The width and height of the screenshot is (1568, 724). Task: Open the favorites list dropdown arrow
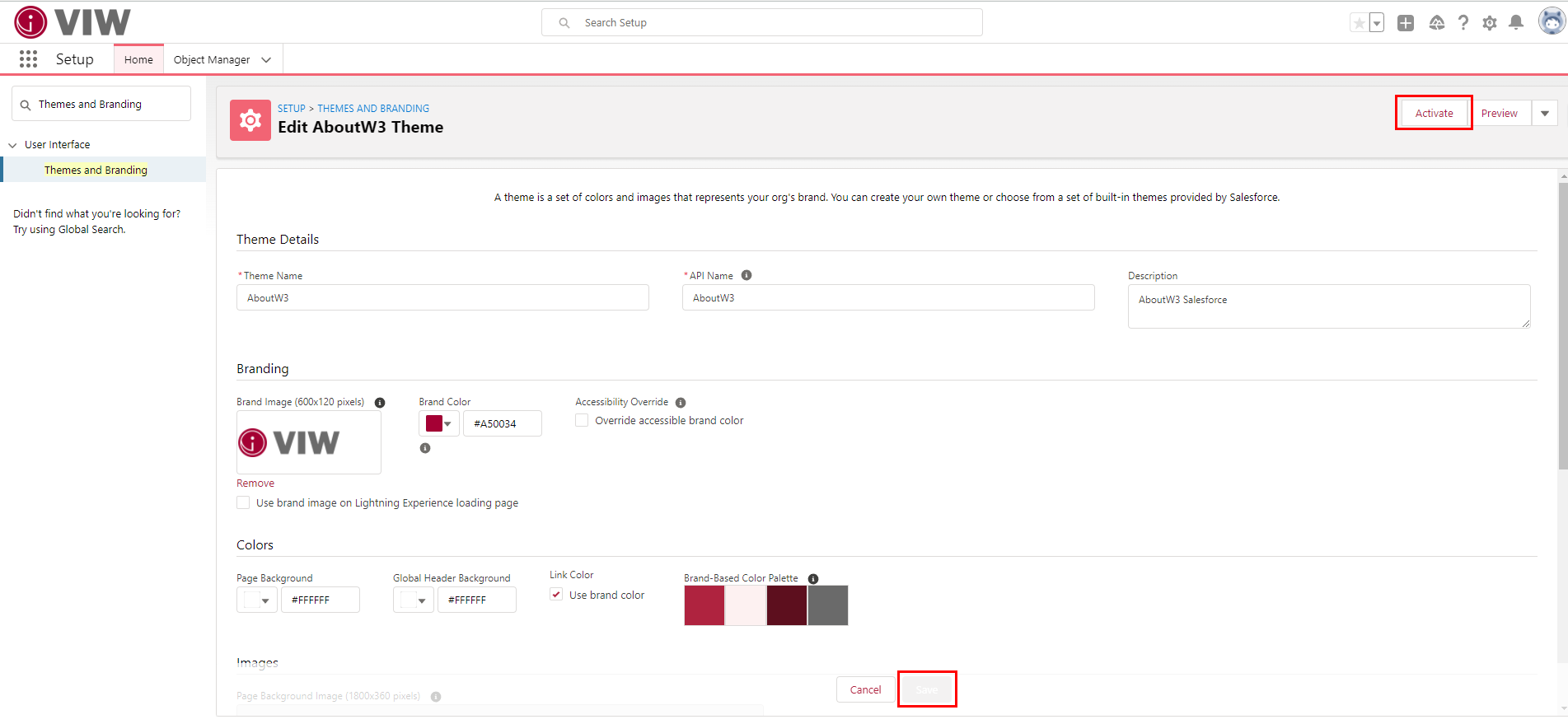(x=1377, y=23)
